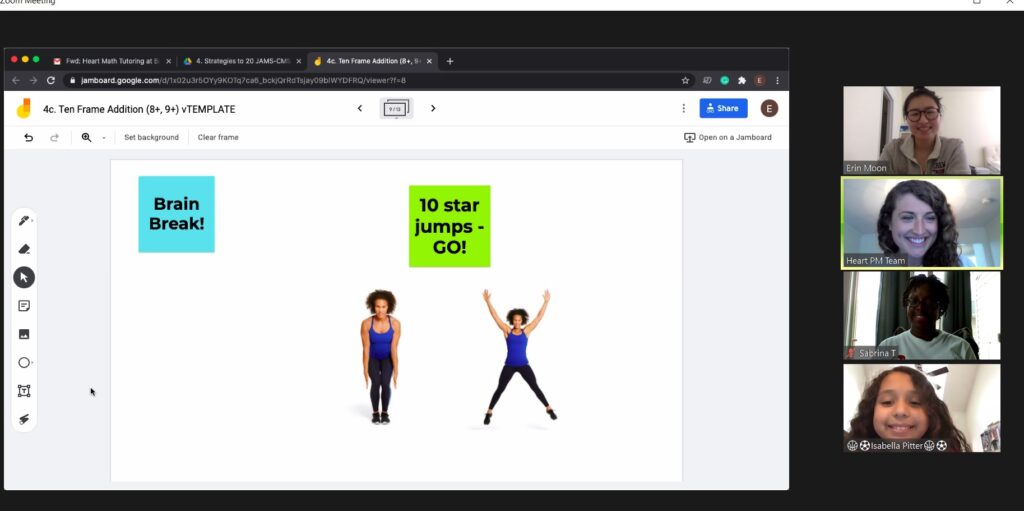Edit the jam title 4c. Ten Frame Addition
This screenshot has height=511, width=1024.
click(139, 109)
